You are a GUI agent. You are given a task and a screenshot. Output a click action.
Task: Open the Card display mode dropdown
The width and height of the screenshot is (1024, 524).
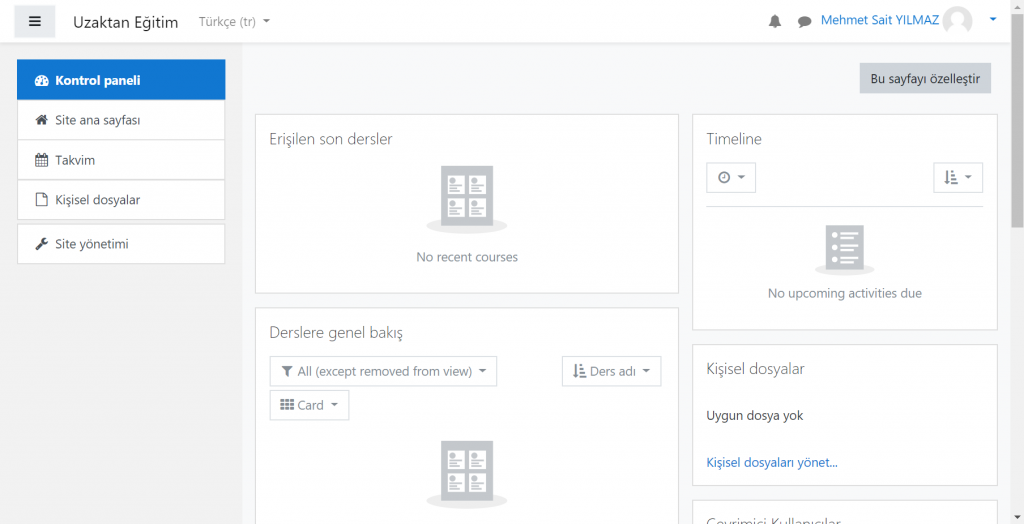pos(309,405)
